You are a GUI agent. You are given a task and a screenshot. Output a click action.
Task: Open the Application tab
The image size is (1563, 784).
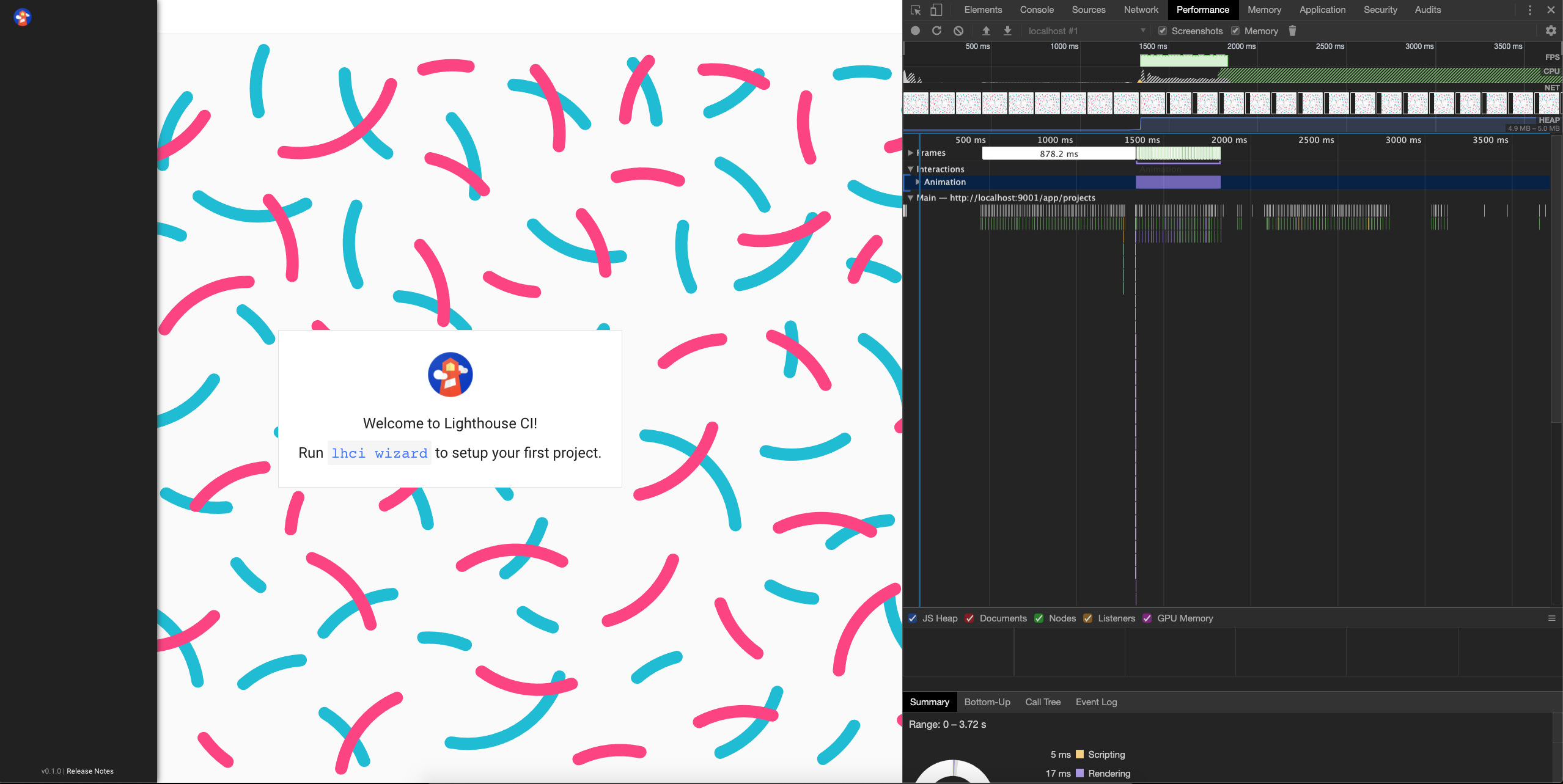(x=1322, y=10)
